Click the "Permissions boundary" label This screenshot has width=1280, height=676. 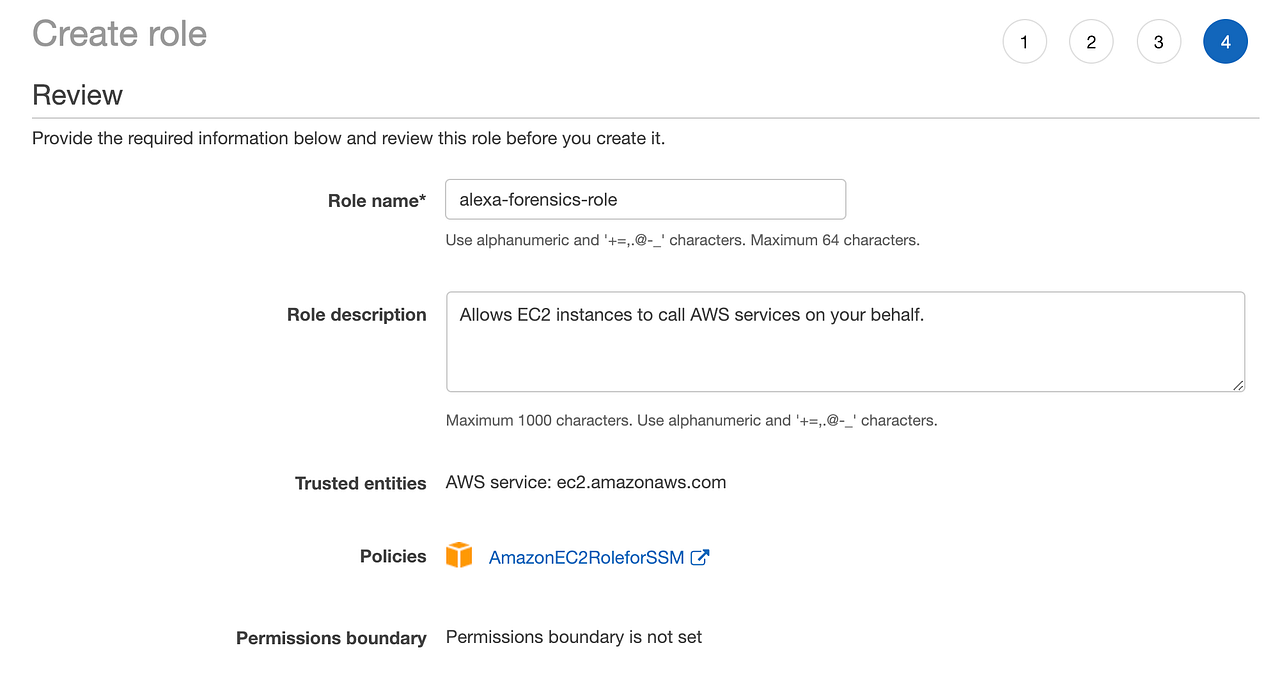331,638
